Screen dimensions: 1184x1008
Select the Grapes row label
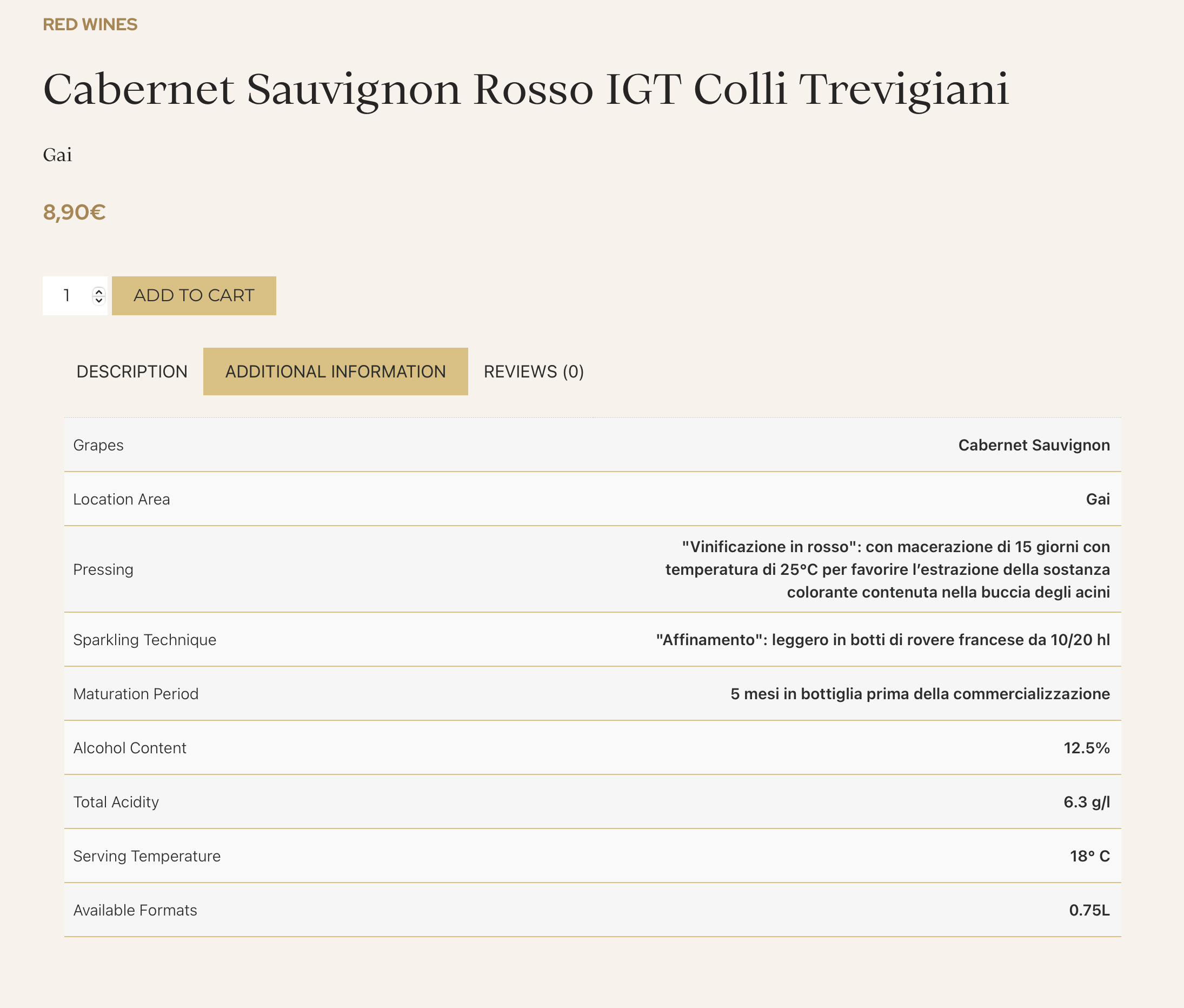click(98, 445)
